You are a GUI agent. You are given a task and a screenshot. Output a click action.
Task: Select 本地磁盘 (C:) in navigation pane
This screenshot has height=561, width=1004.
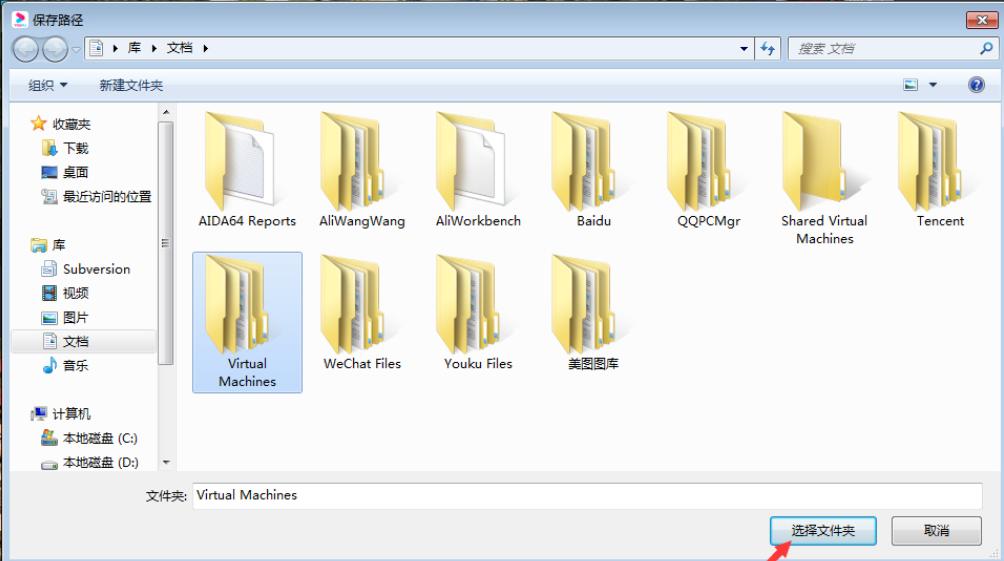pos(99,438)
